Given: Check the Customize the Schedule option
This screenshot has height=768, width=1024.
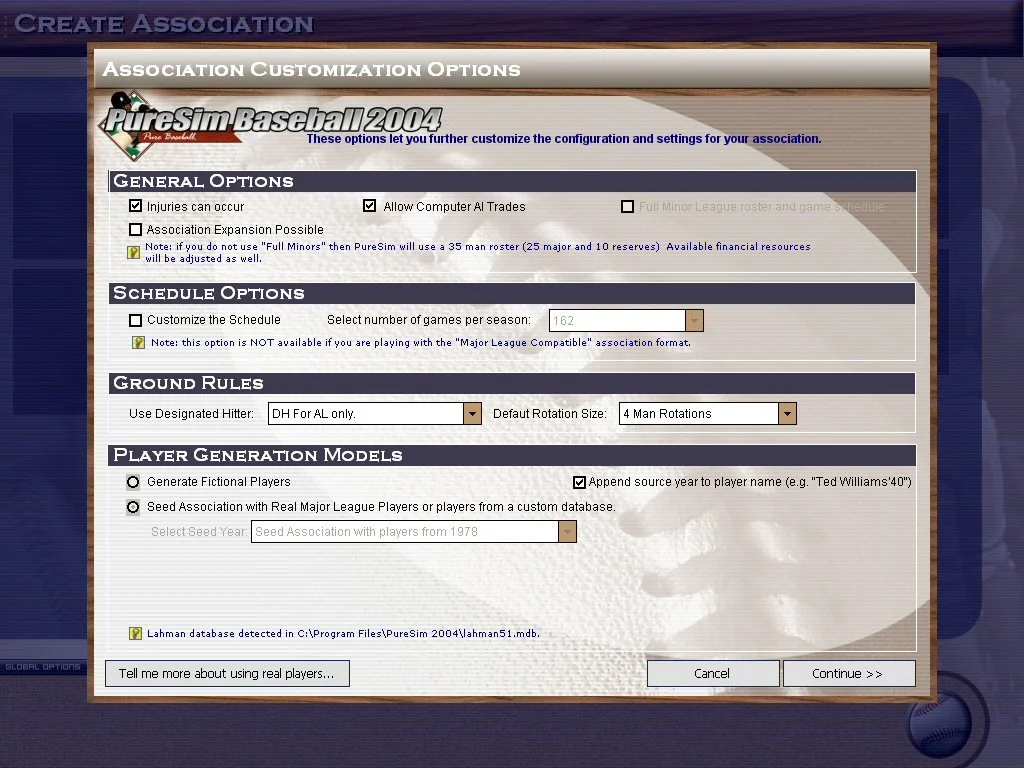Looking at the screenshot, I should click(136, 321).
